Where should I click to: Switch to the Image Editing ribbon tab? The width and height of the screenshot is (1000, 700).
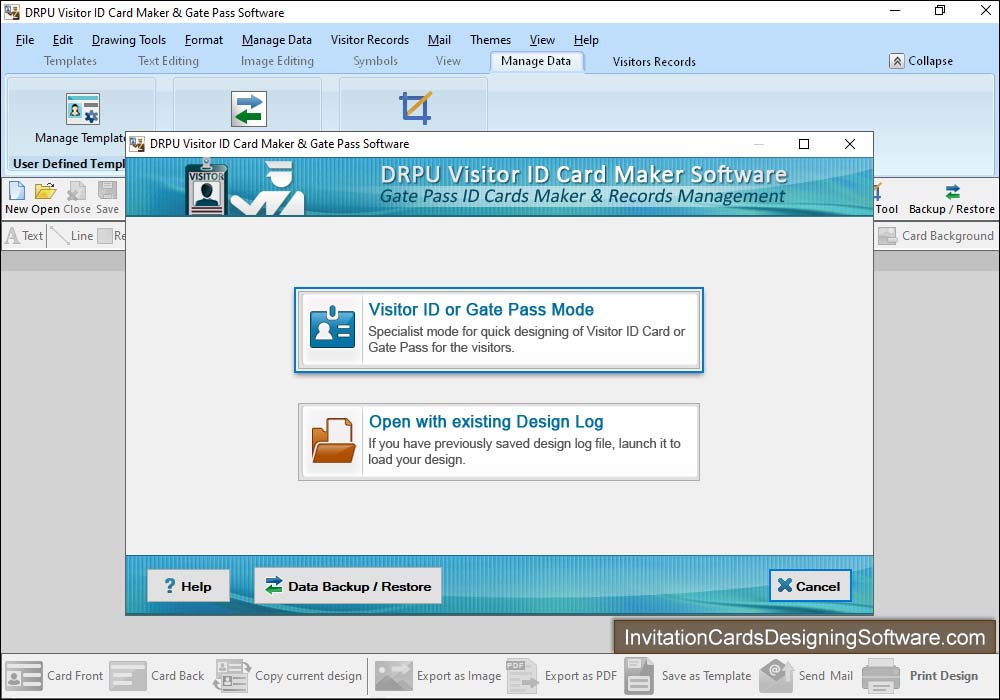[277, 61]
